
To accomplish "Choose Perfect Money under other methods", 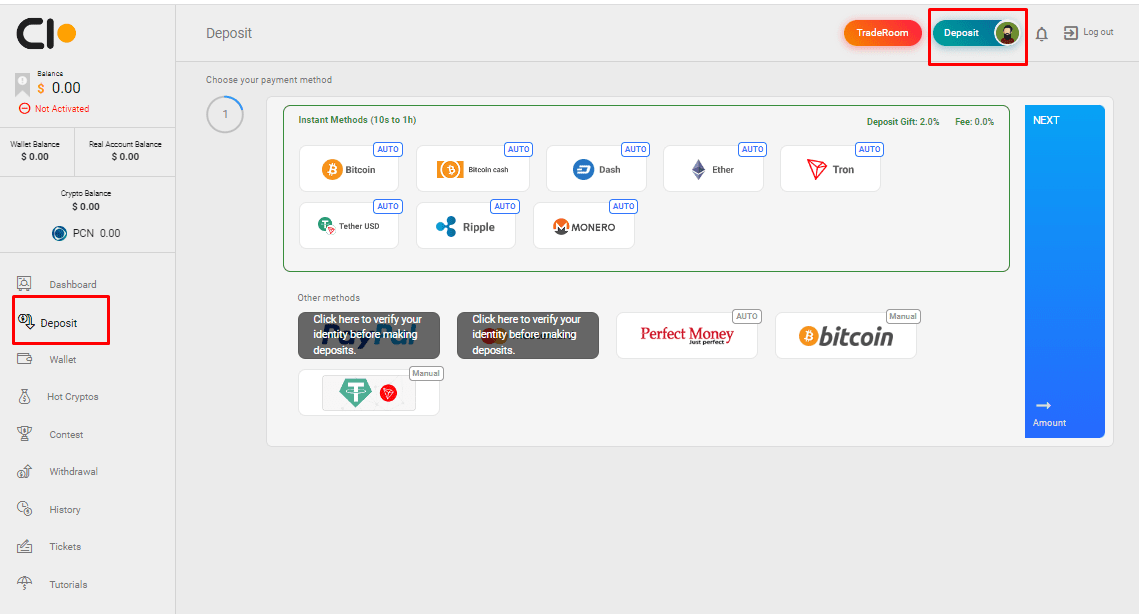I will pyautogui.click(x=686, y=335).
